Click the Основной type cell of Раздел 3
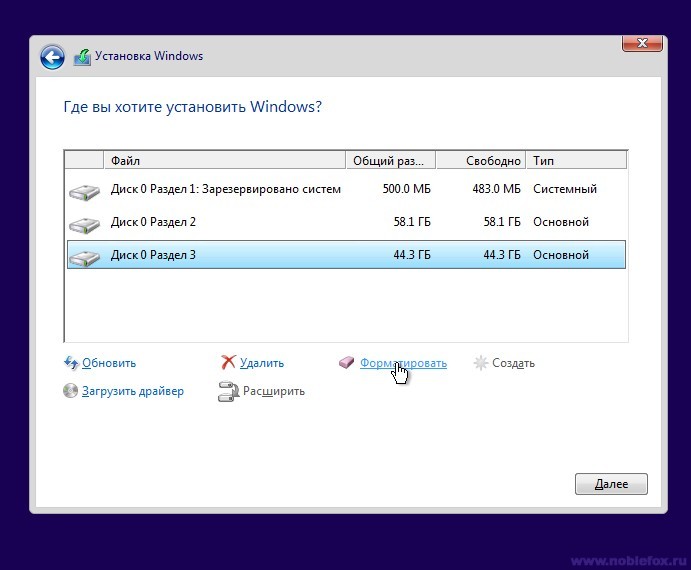This screenshot has width=691, height=570. [561, 255]
